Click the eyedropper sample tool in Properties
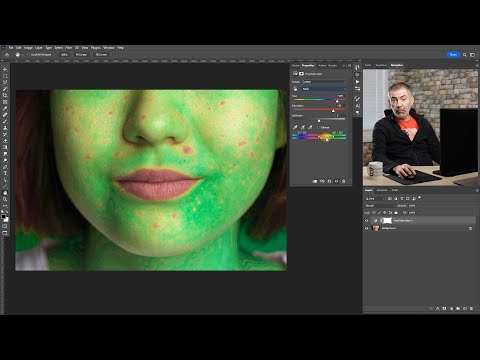The width and height of the screenshot is (480, 360). (295, 127)
